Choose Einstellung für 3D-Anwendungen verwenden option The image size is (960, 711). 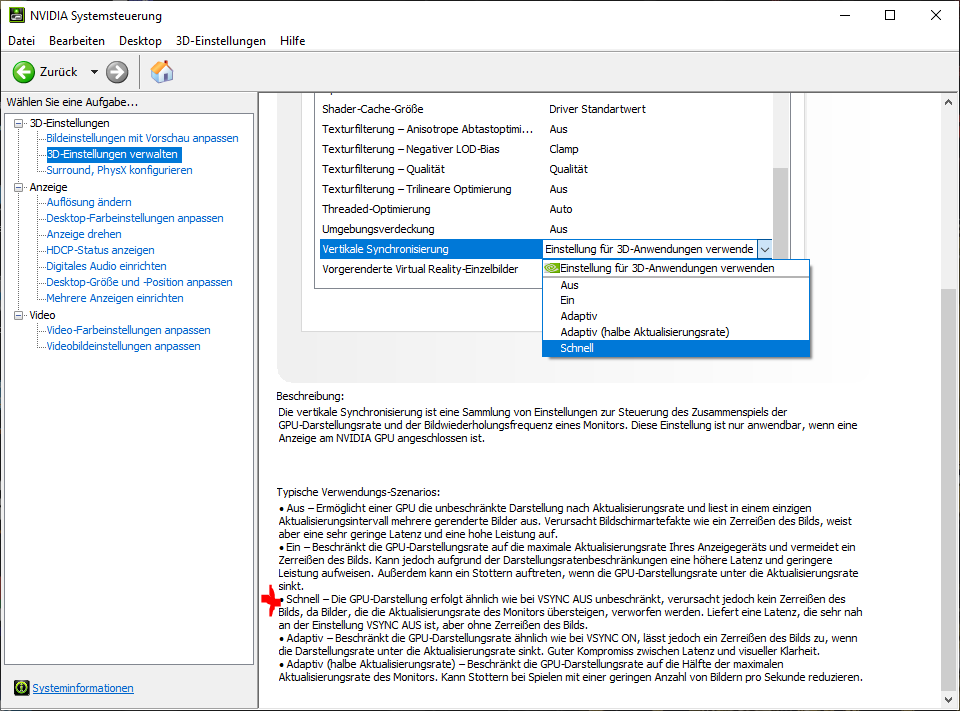[x=676, y=268]
